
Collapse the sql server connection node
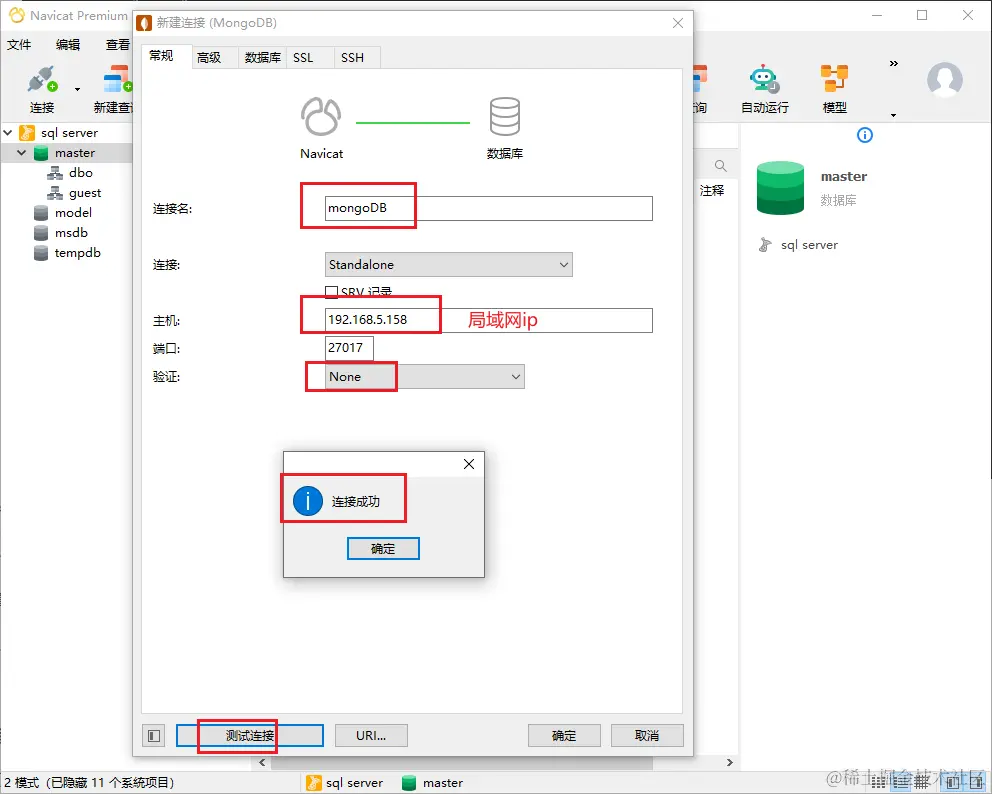pyautogui.click(x=8, y=133)
